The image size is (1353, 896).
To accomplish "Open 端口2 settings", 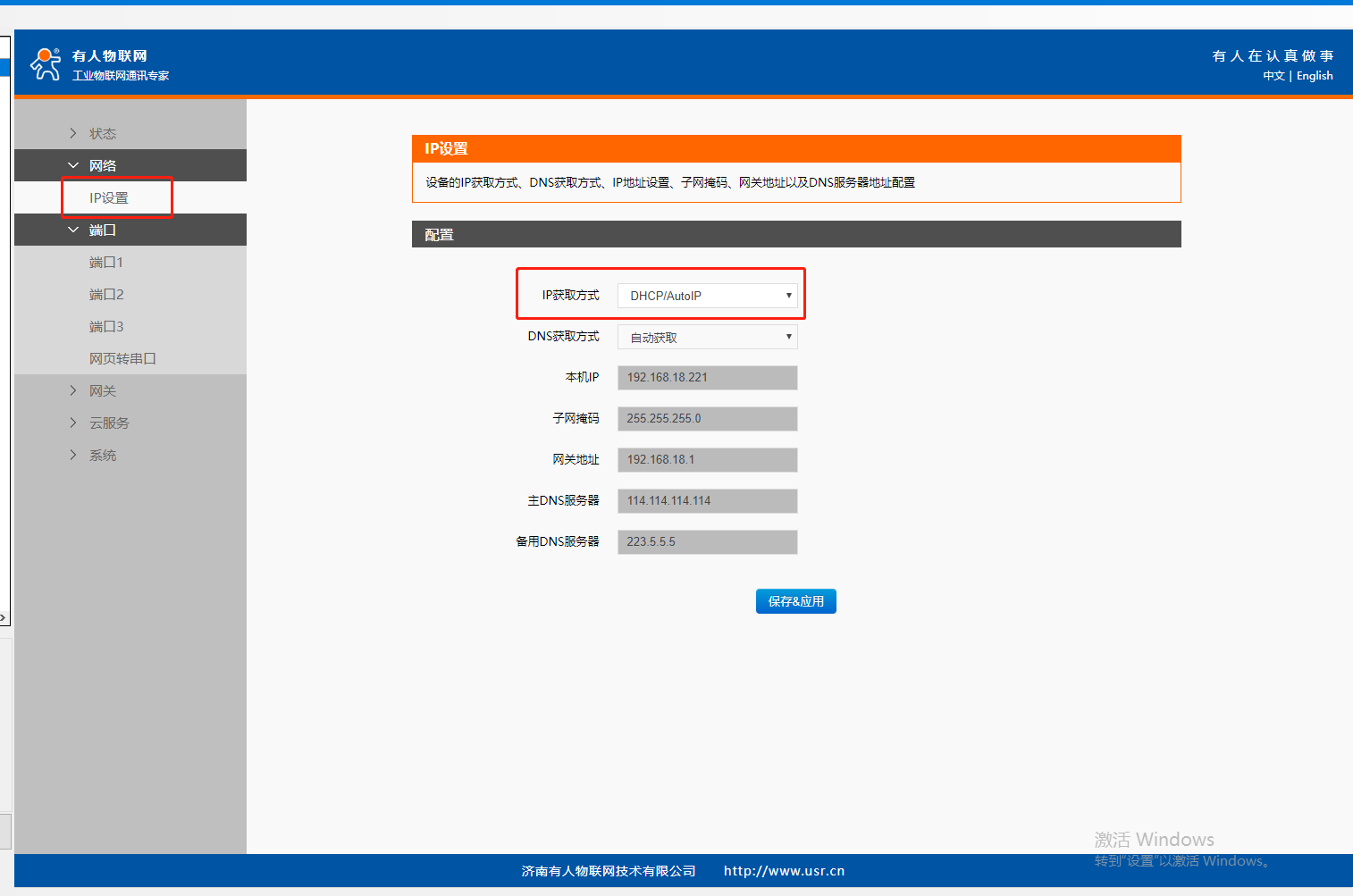I will 106,294.
